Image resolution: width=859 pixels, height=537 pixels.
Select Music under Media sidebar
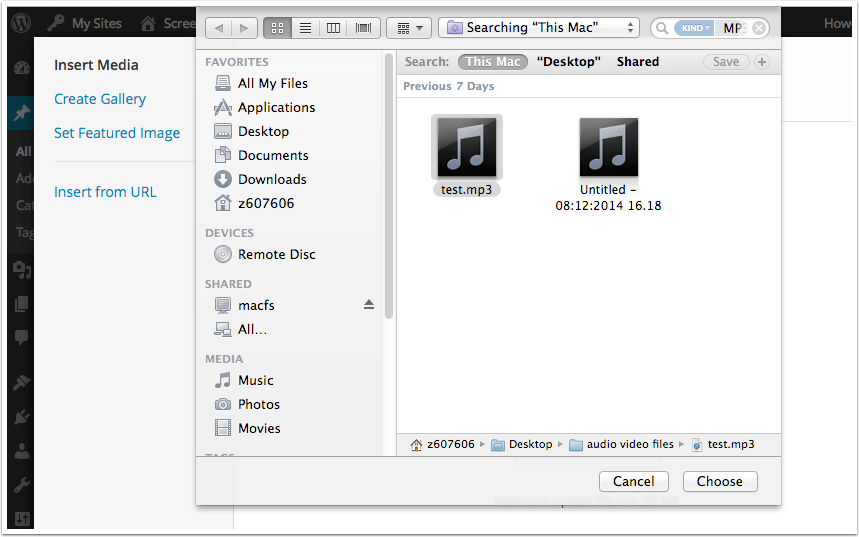(255, 380)
